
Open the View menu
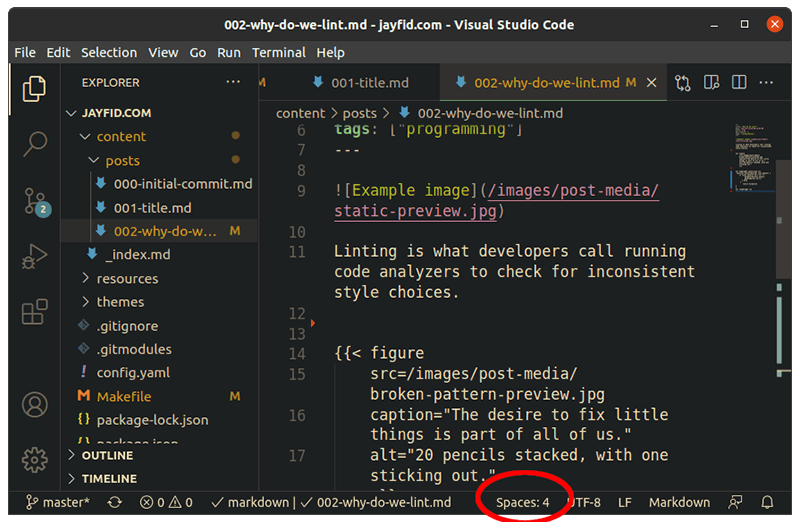[x=163, y=53]
